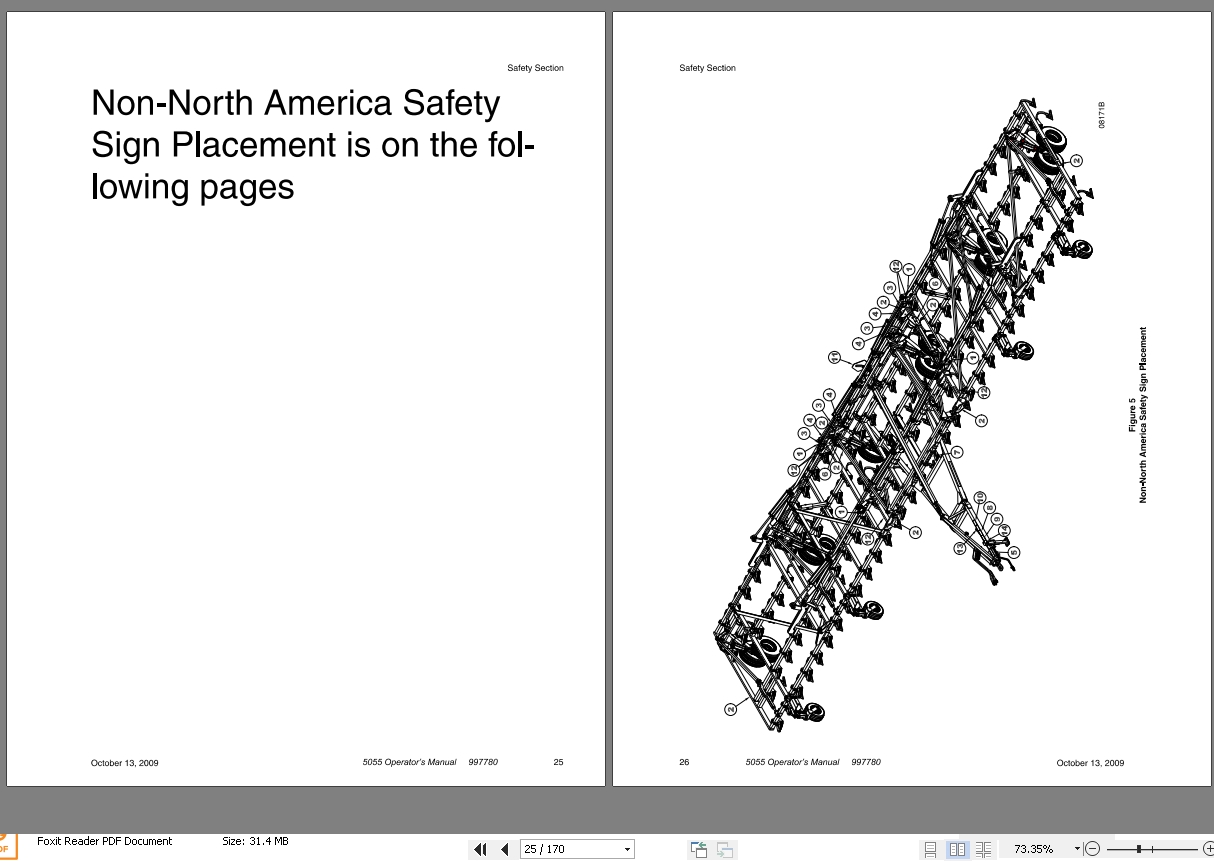Click the next view icon
The height and width of the screenshot is (861, 1214).
[725, 850]
